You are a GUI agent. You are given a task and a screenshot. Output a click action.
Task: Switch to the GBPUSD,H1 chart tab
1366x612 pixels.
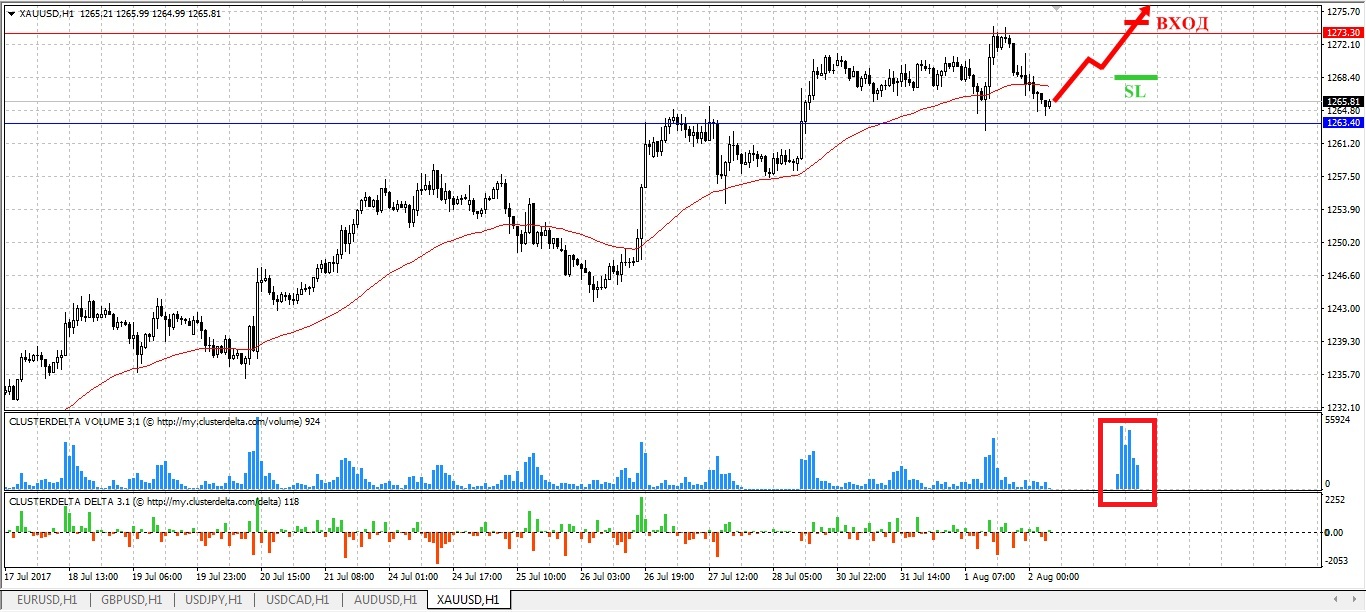click(x=129, y=600)
